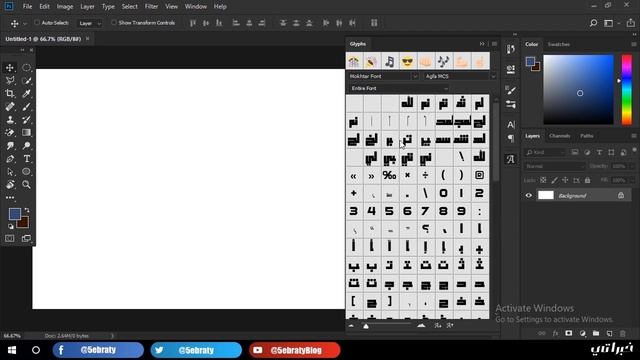Zoom in glyph size large mountain button
Viewport: 640px width, 360px height.
(x=421, y=326)
